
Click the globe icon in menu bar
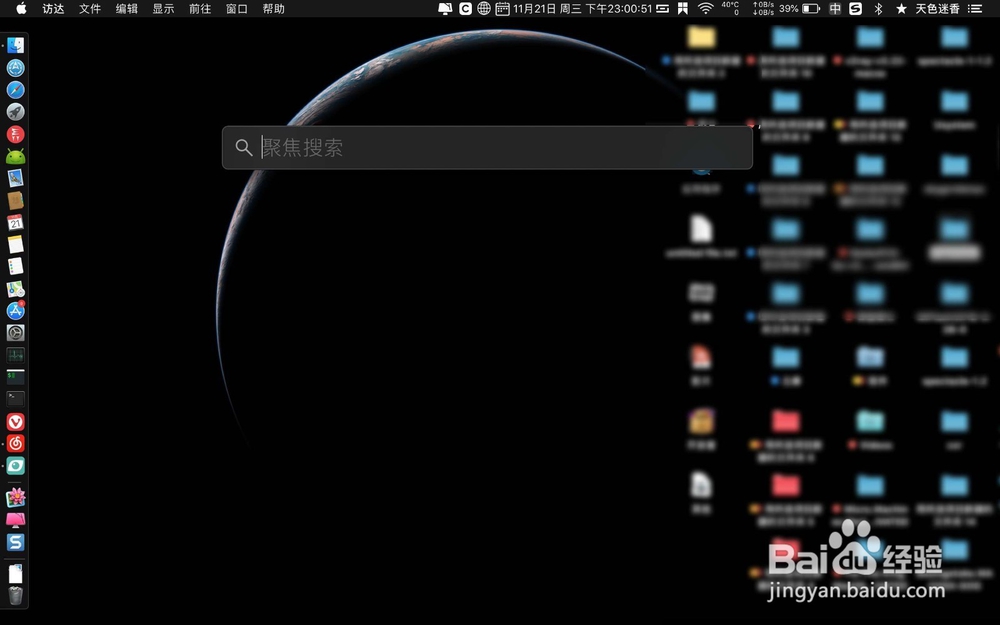[x=484, y=8]
